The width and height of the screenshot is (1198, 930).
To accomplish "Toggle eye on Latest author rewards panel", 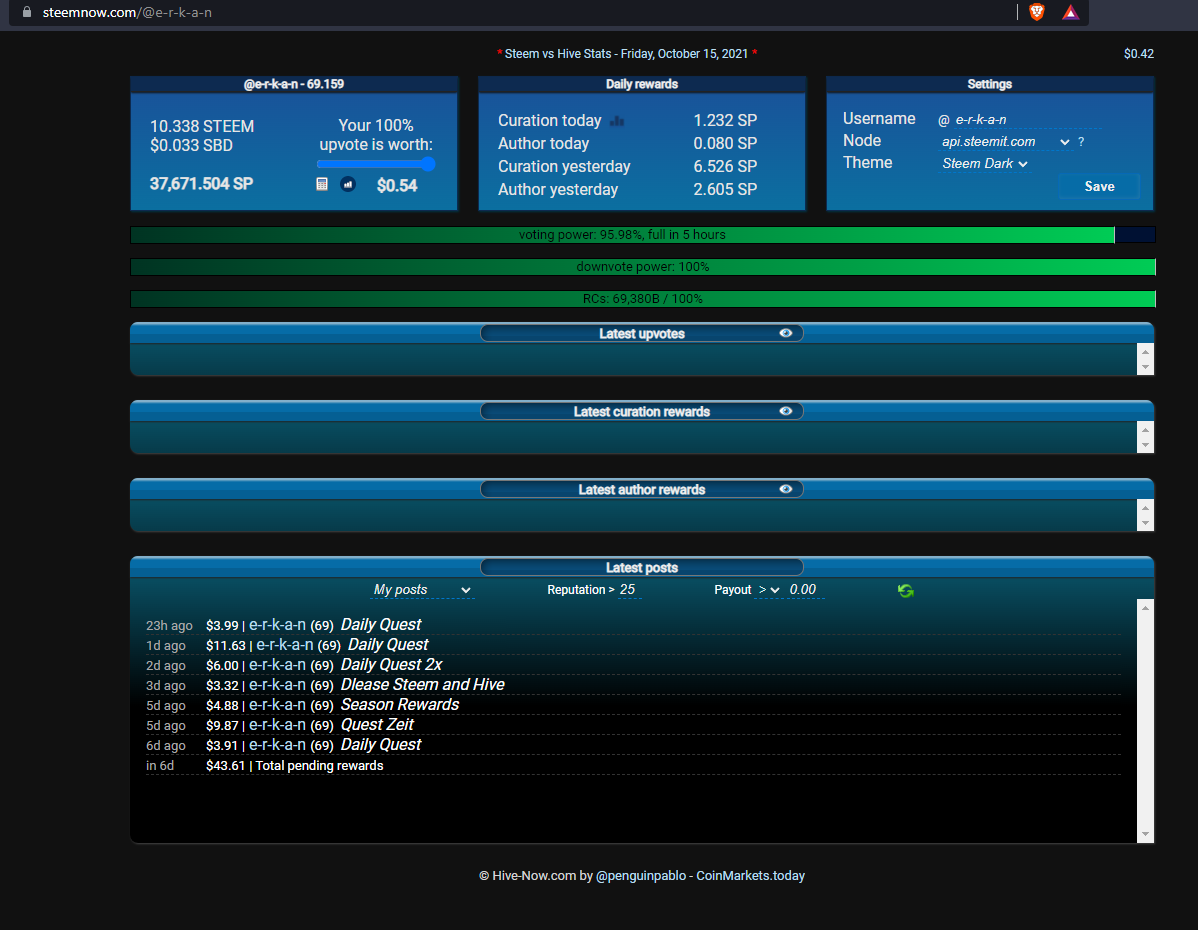I will 785,489.
